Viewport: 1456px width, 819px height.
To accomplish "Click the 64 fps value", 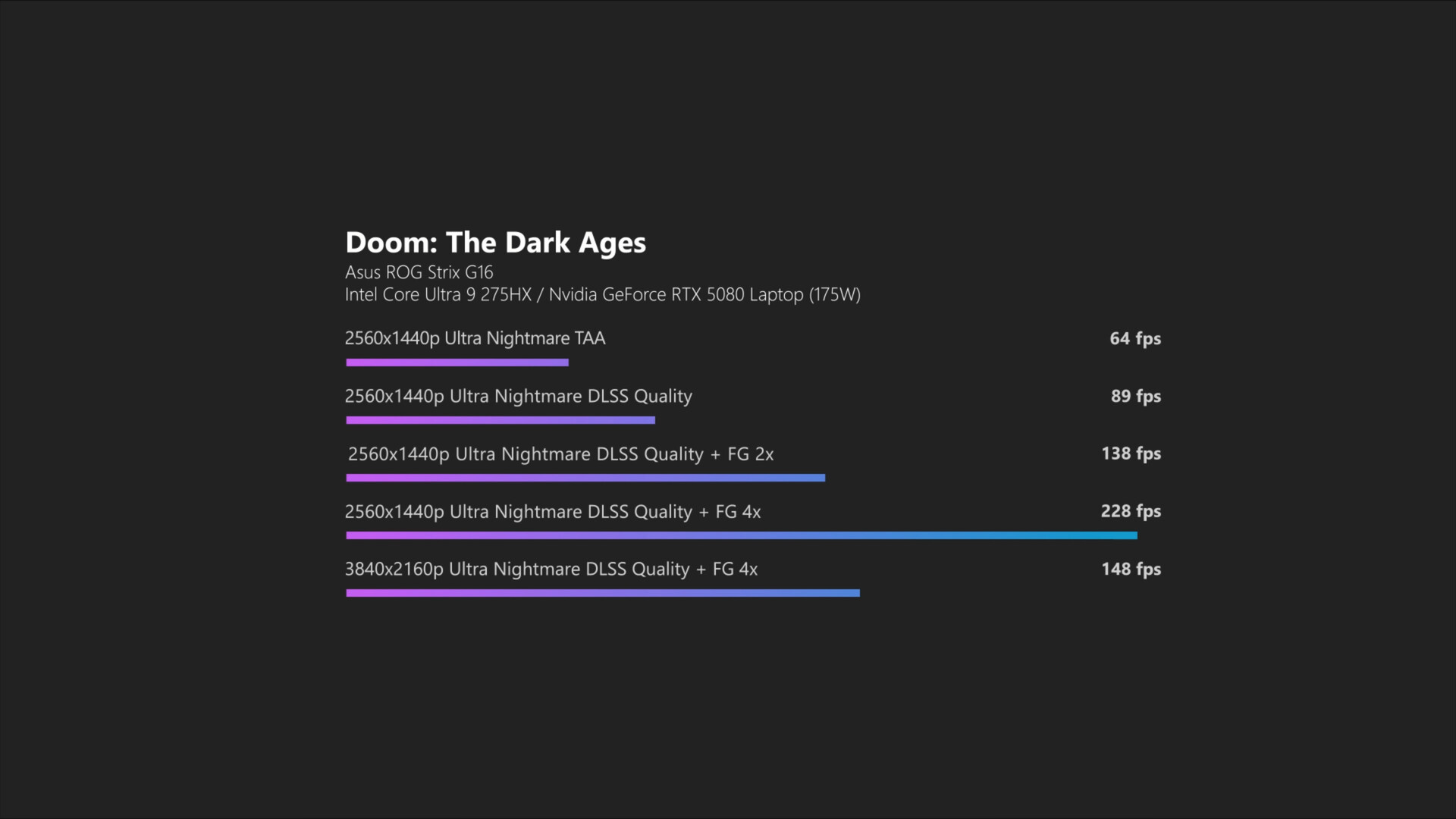I will pyautogui.click(x=1134, y=339).
